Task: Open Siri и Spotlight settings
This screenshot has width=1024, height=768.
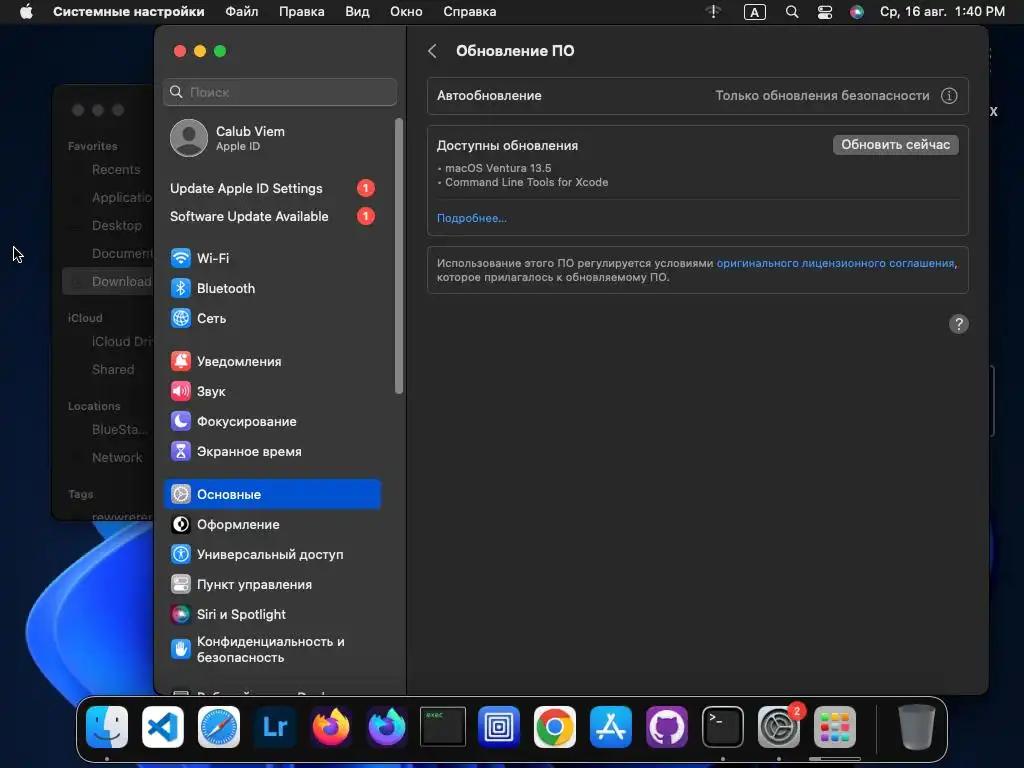Action: click(x=272, y=615)
